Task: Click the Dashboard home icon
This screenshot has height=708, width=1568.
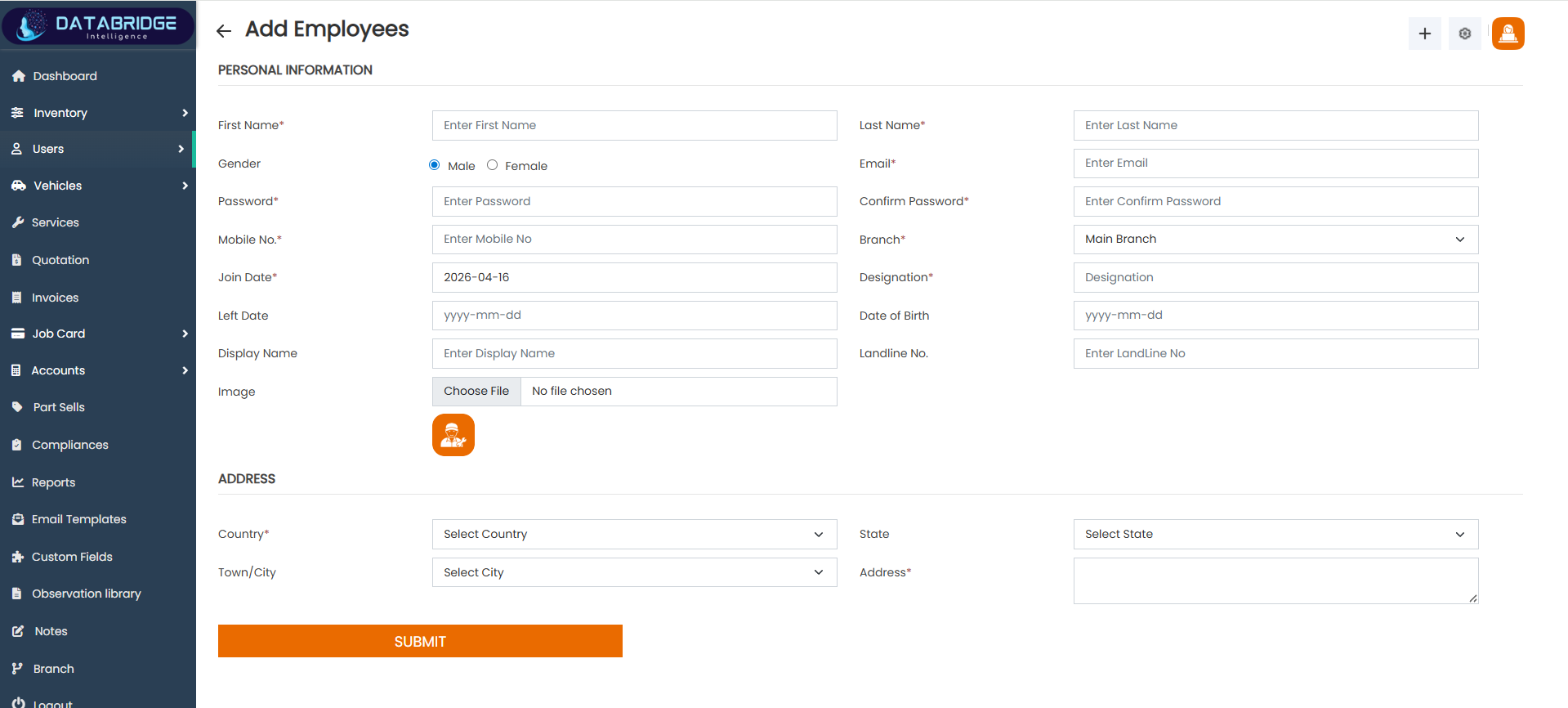Action: (18, 76)
